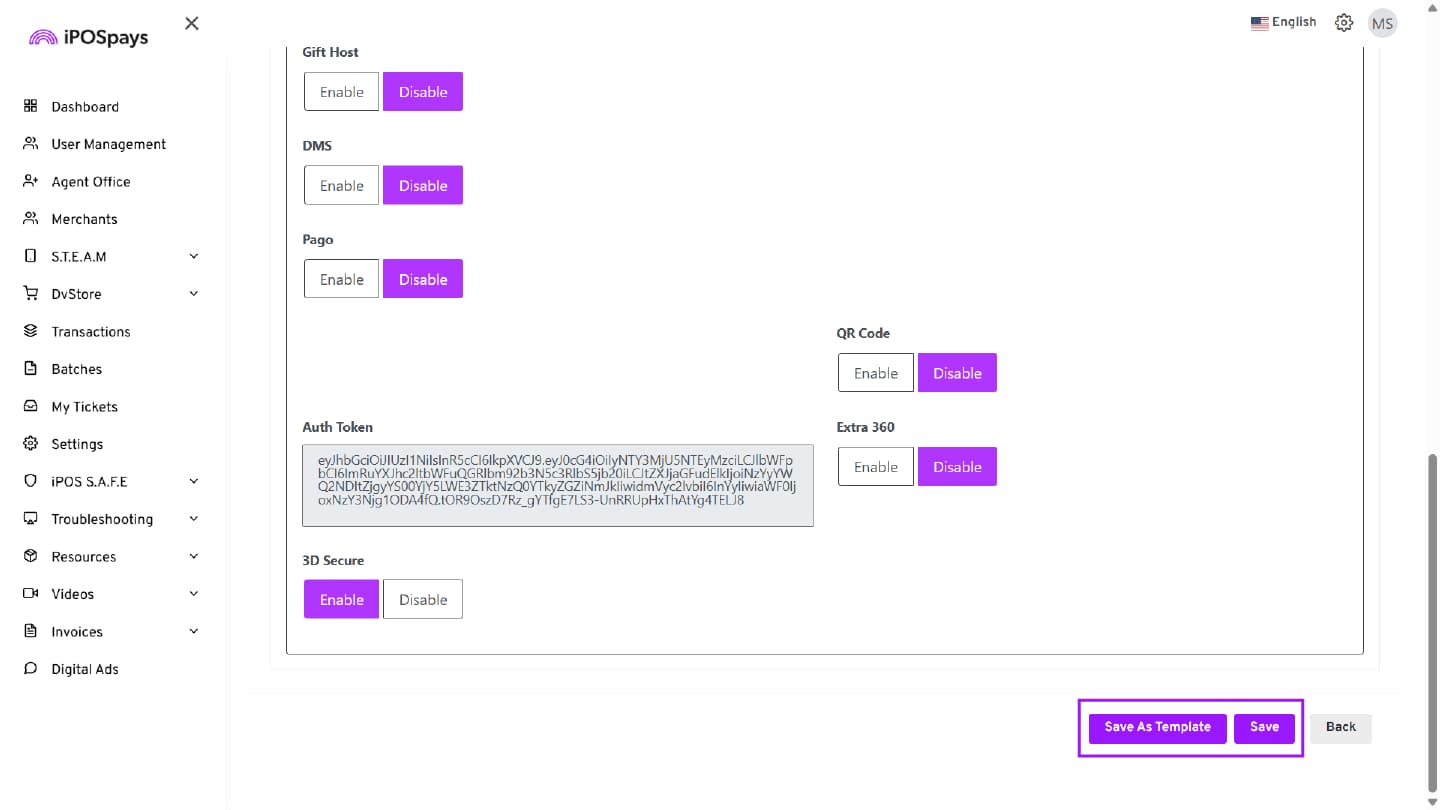Click the Dashboard grid icon
The height and width of the screenshot is (810, 1440).
[x=30, y=106]
